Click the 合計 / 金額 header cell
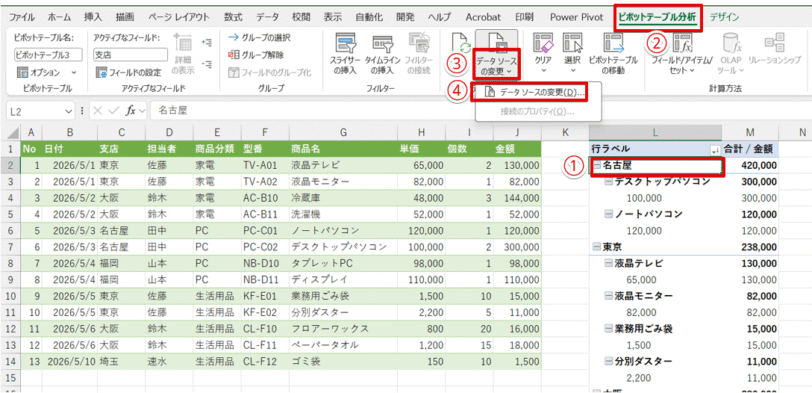The width and height of the screenshot is (812, 393). tap(750, 149)
